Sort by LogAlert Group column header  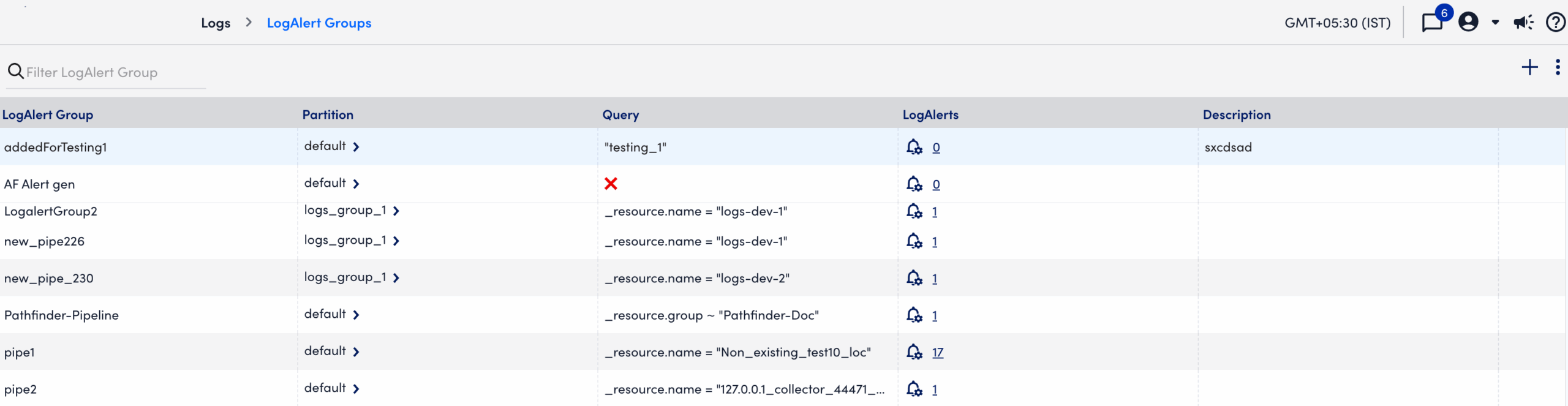(x=48, y=115)
